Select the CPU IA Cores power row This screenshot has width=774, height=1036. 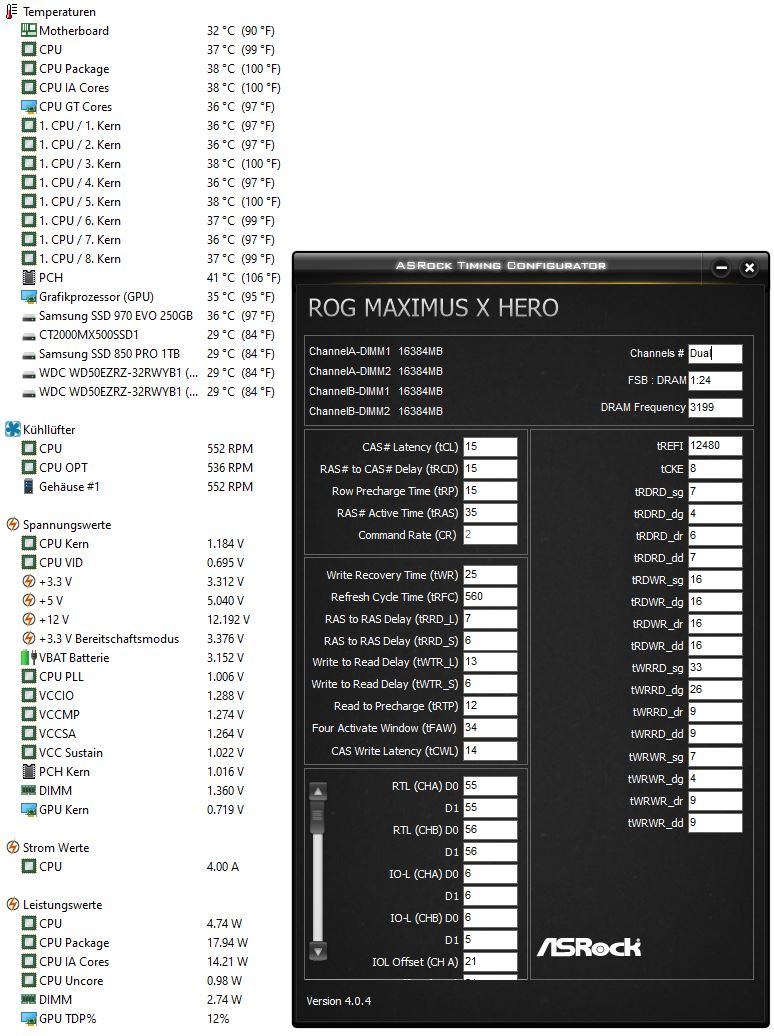click(x=135, y=961)
